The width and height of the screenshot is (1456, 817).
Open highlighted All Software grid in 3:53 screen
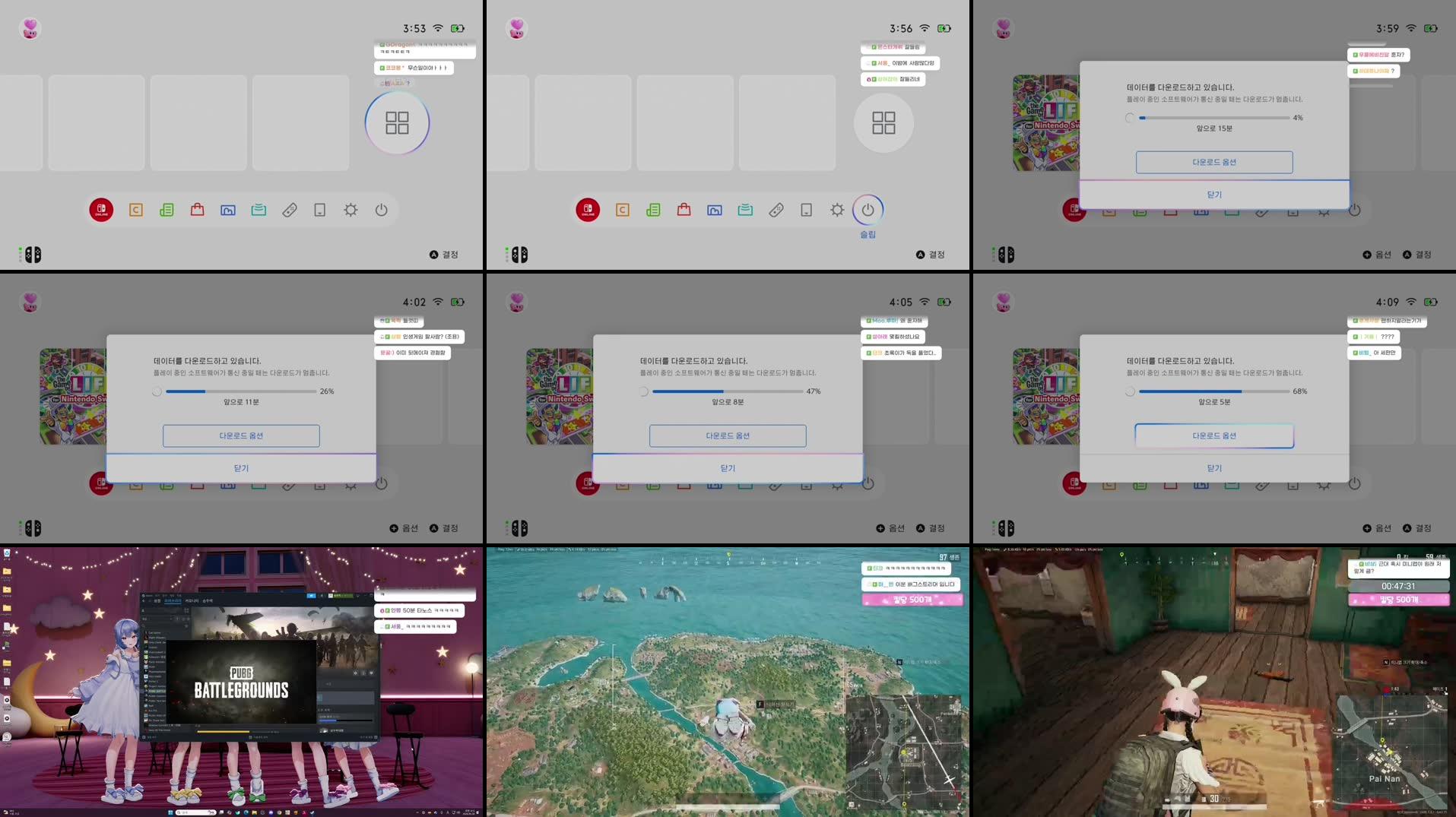tap(397, 123)
